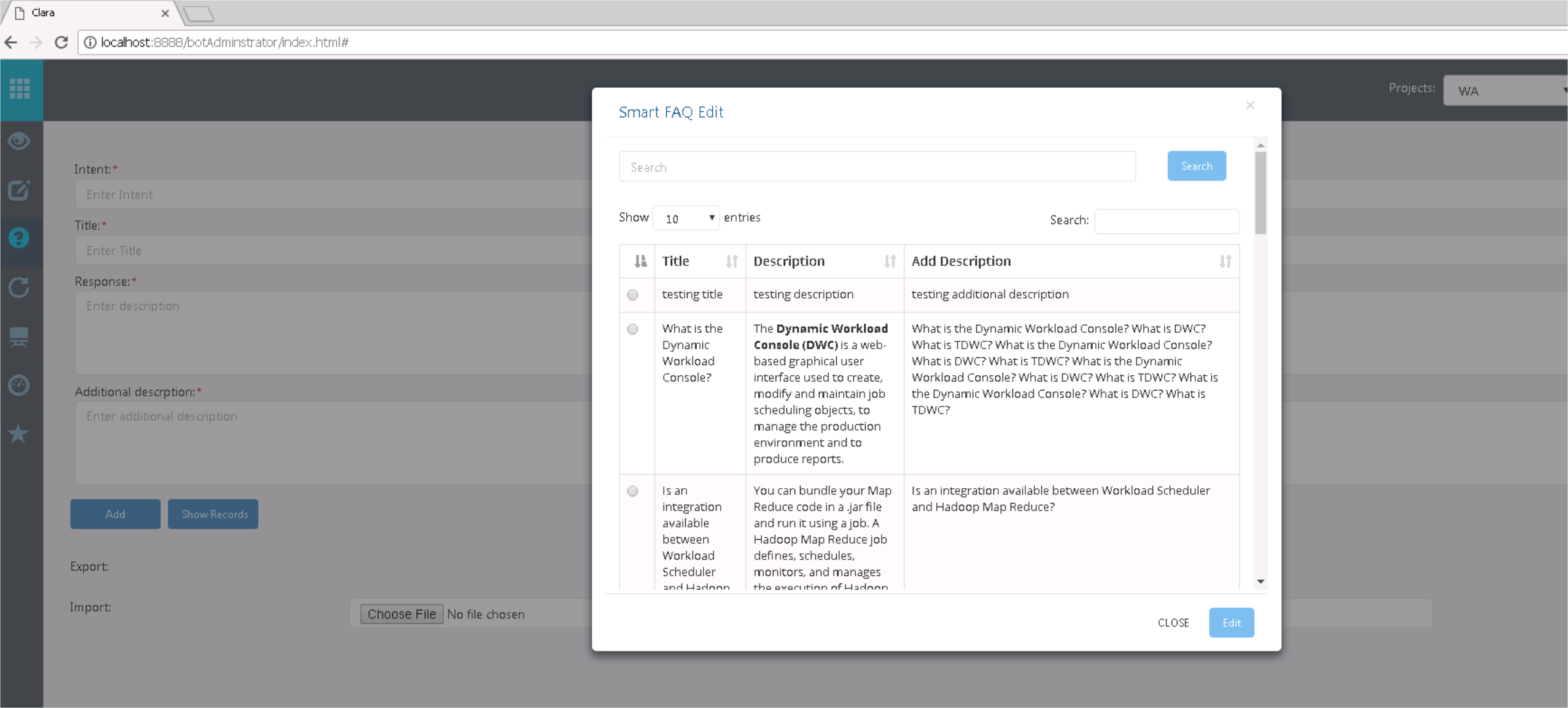Open the Show entries count dropdown
The height and width of the screenshot is (708, 1568).
pos(686,219)
